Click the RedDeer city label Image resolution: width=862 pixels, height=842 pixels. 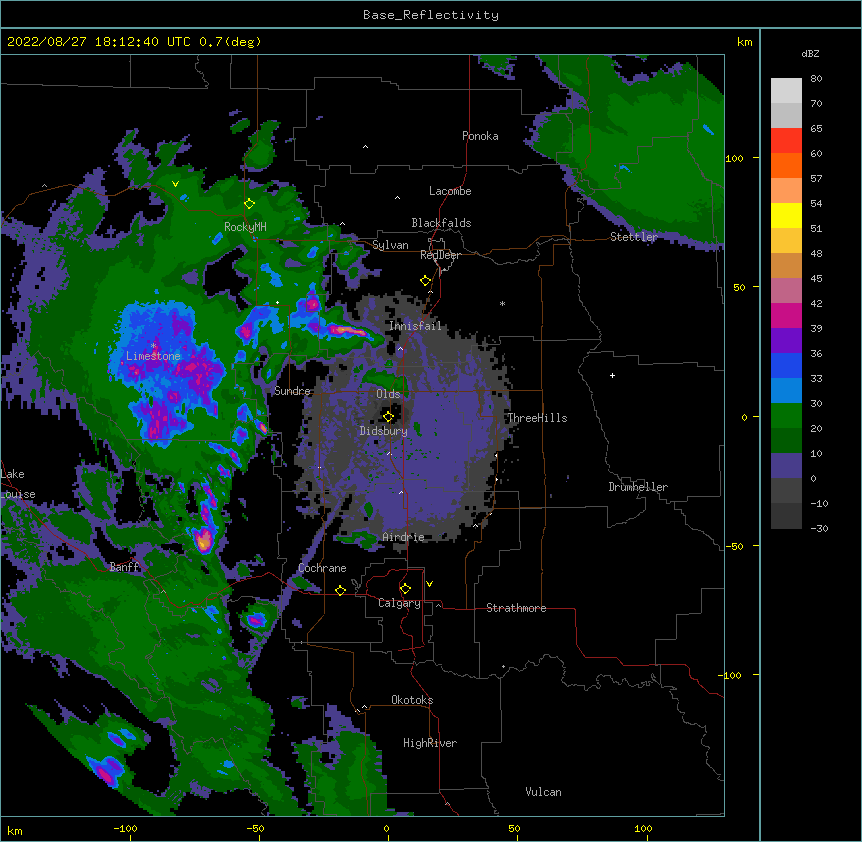[440, 255]
